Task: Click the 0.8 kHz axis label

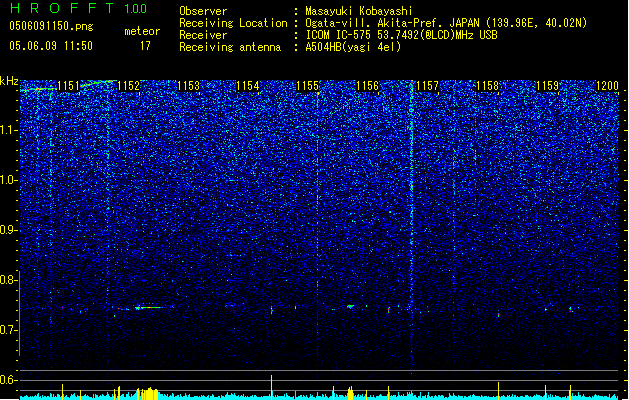Action: 8,280
